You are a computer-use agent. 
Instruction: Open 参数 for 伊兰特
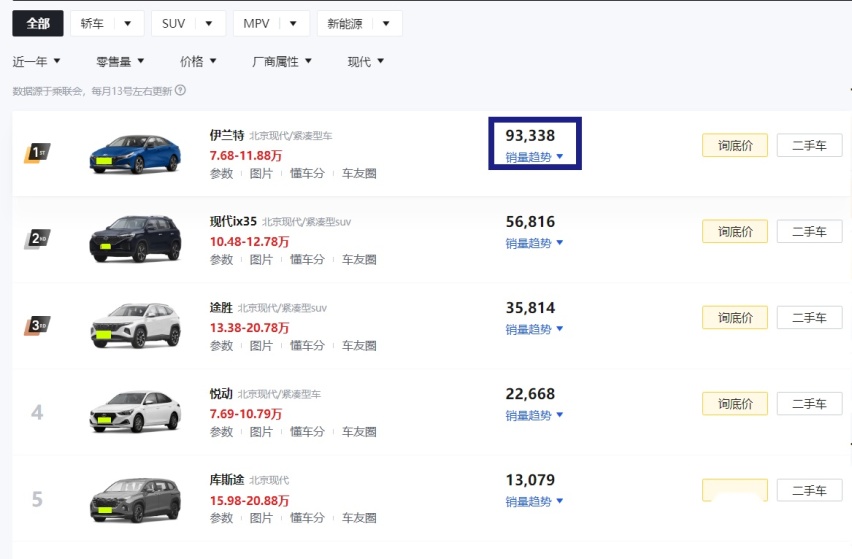(x=221, y=173)
